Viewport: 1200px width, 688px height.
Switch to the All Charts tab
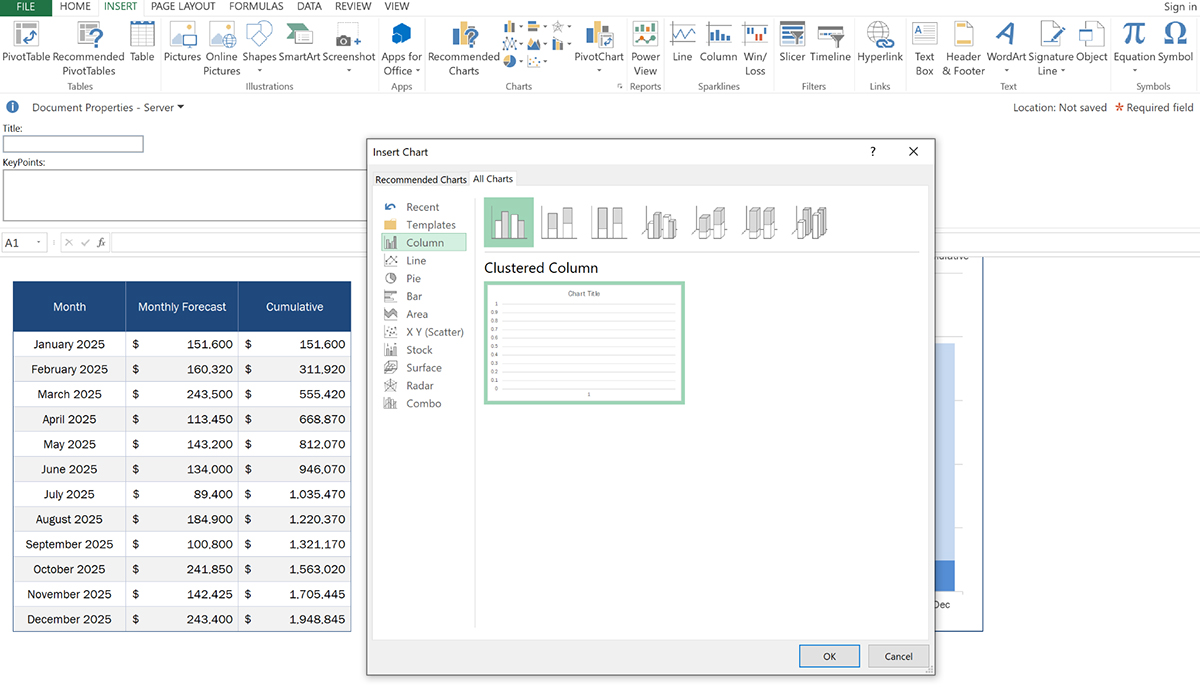492,179
